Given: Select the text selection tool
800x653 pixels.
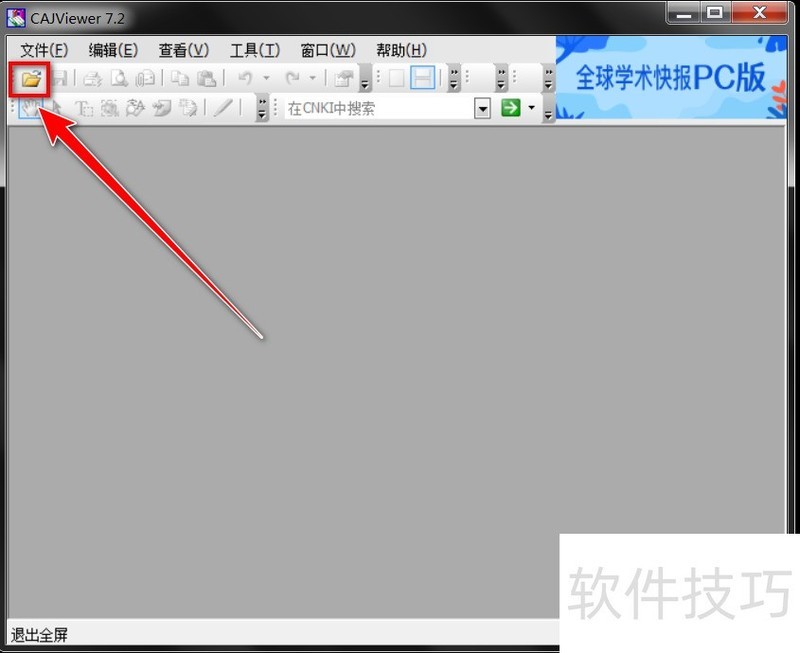Looking at the screenshot, I should point(84,108).
